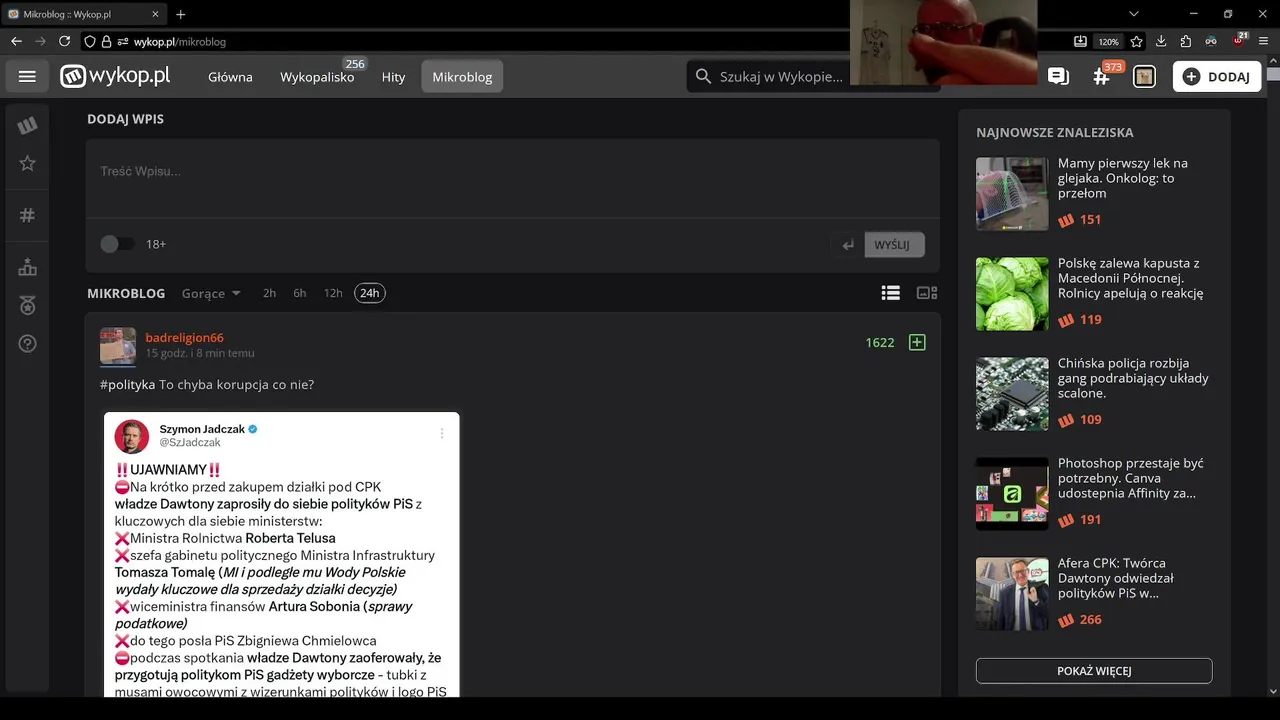This screenshot has height=720, width=1280.
Task: Open the #polityka tag link
Action: (x=127, y=385)
